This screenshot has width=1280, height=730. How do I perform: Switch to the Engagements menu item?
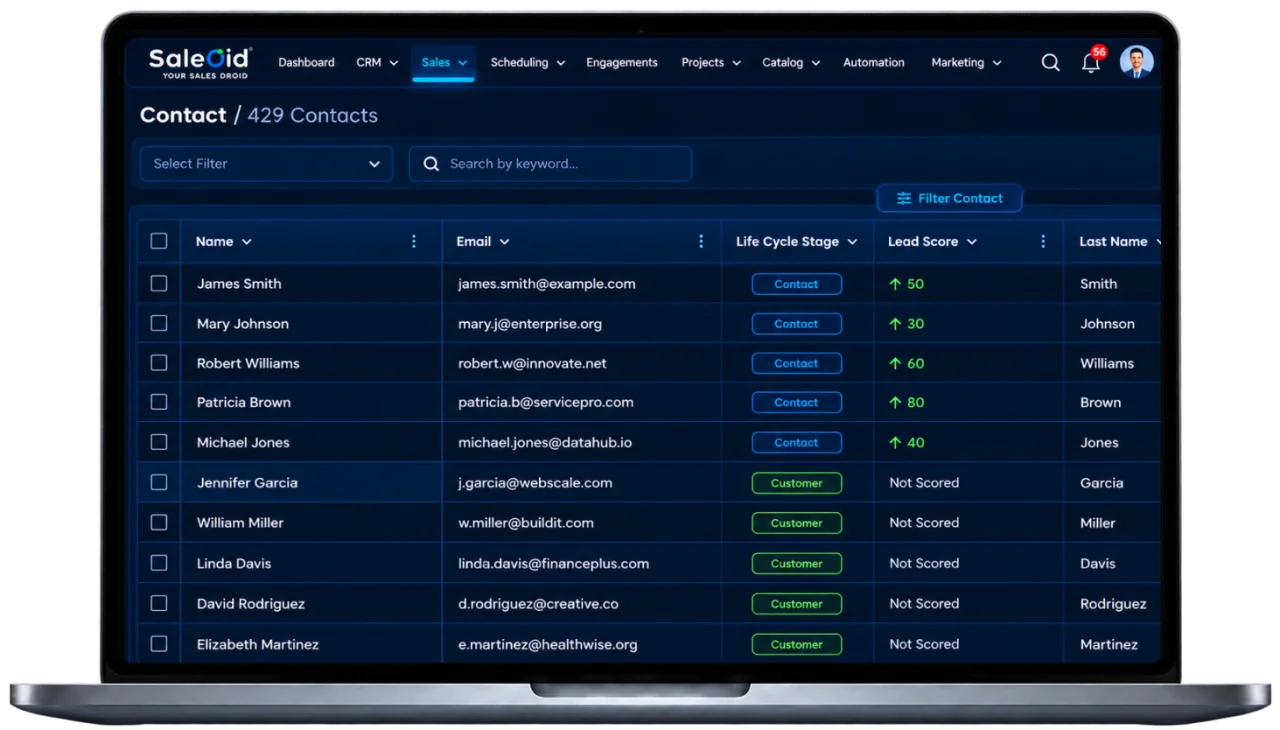click(622, 62)
